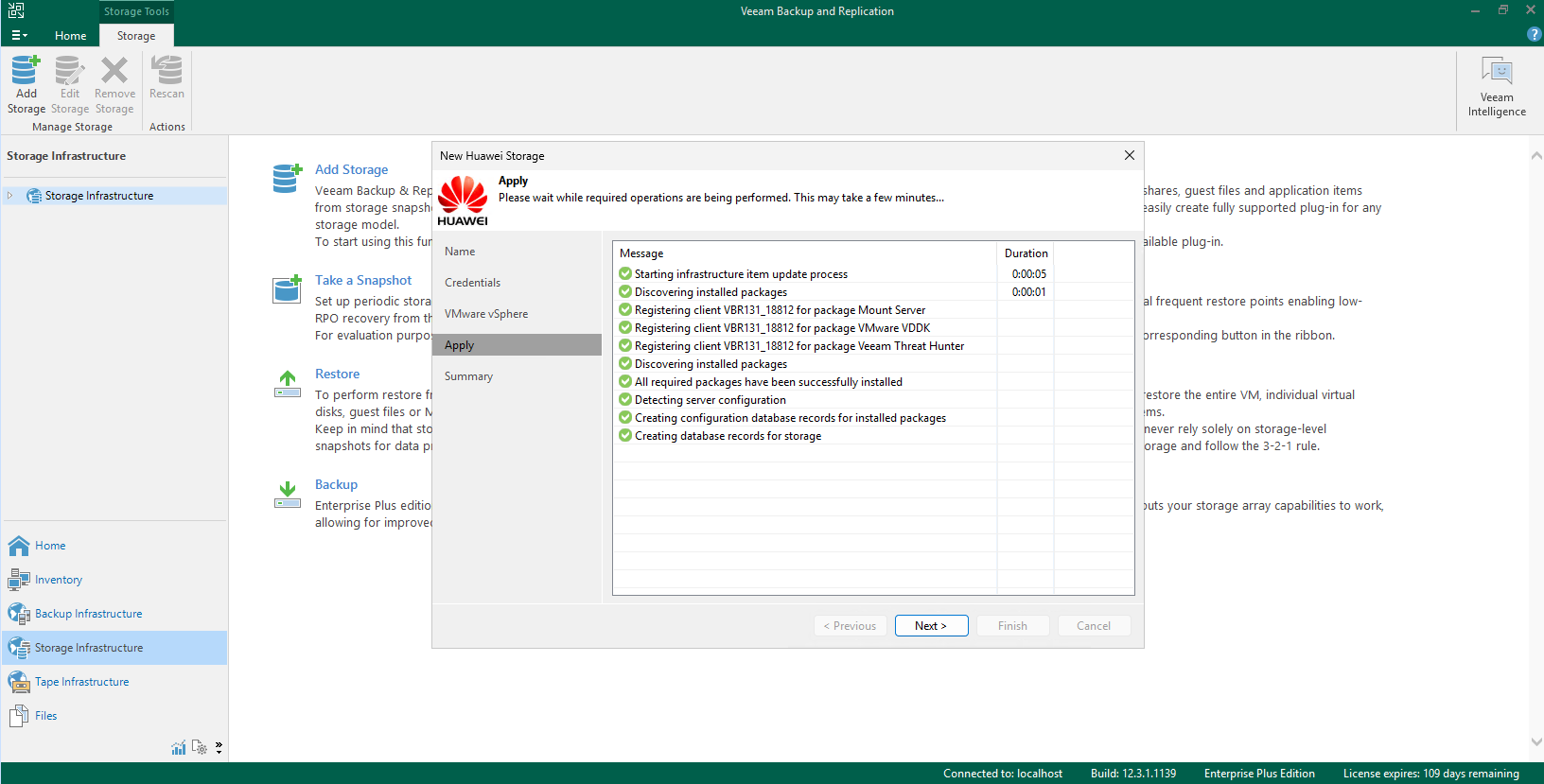Expand the Storage Infrastructure tree node

tap(10, 196)
